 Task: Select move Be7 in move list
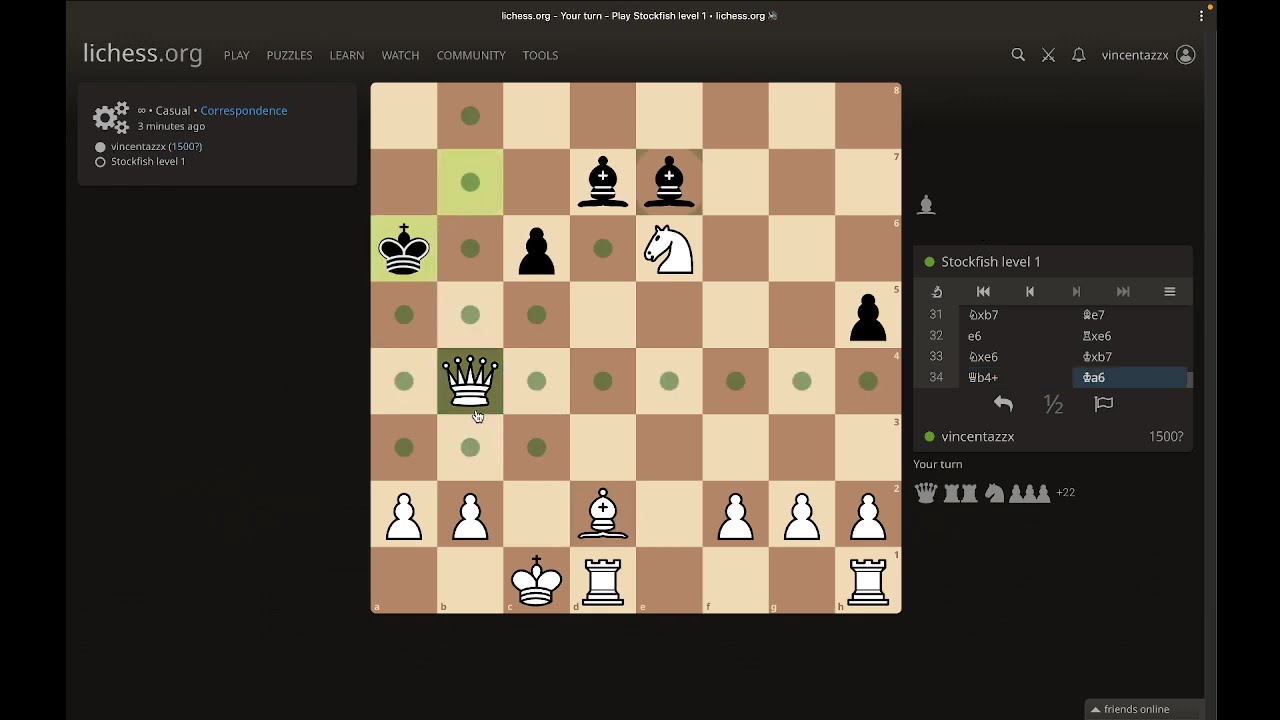tap(1130, 315)
